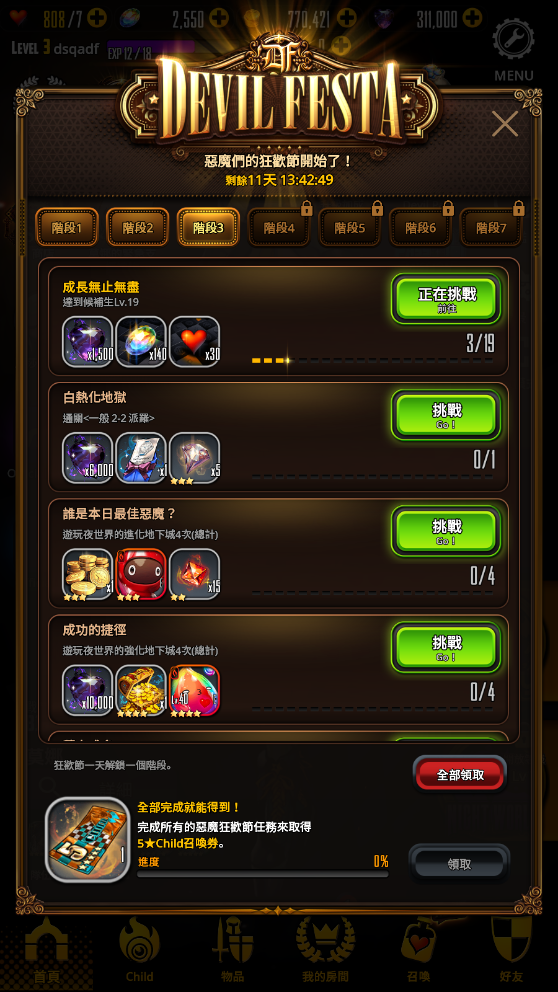Select the locked 階段4 tab
Viewport: 558px width, 992px height.
(x=279, y=227)
